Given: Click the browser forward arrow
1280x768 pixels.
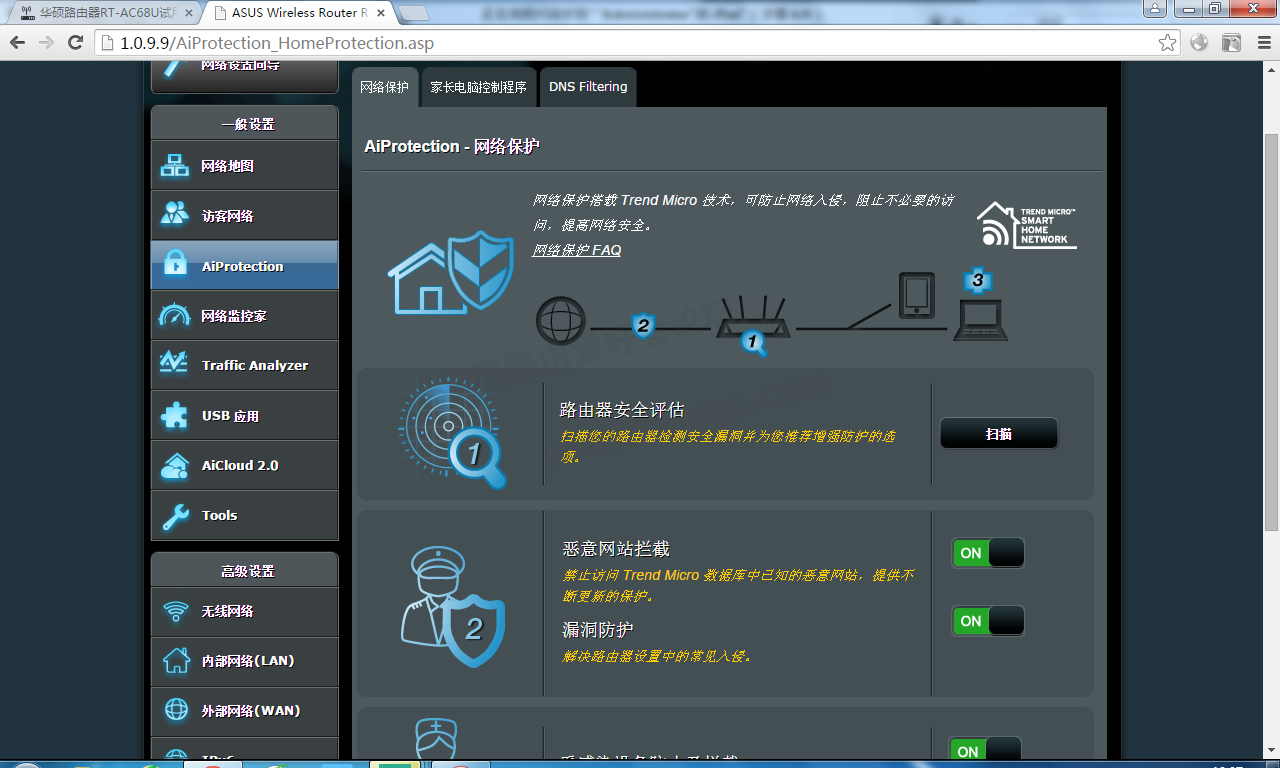Looking at the screenshot, I should [46, 43].
